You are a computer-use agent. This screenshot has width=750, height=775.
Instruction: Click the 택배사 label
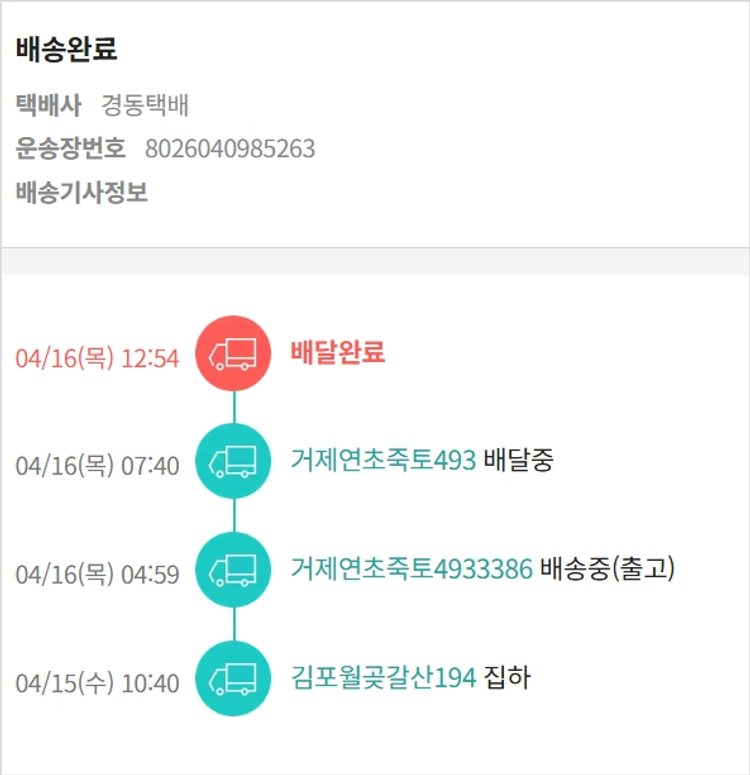(x=48, y=105)
